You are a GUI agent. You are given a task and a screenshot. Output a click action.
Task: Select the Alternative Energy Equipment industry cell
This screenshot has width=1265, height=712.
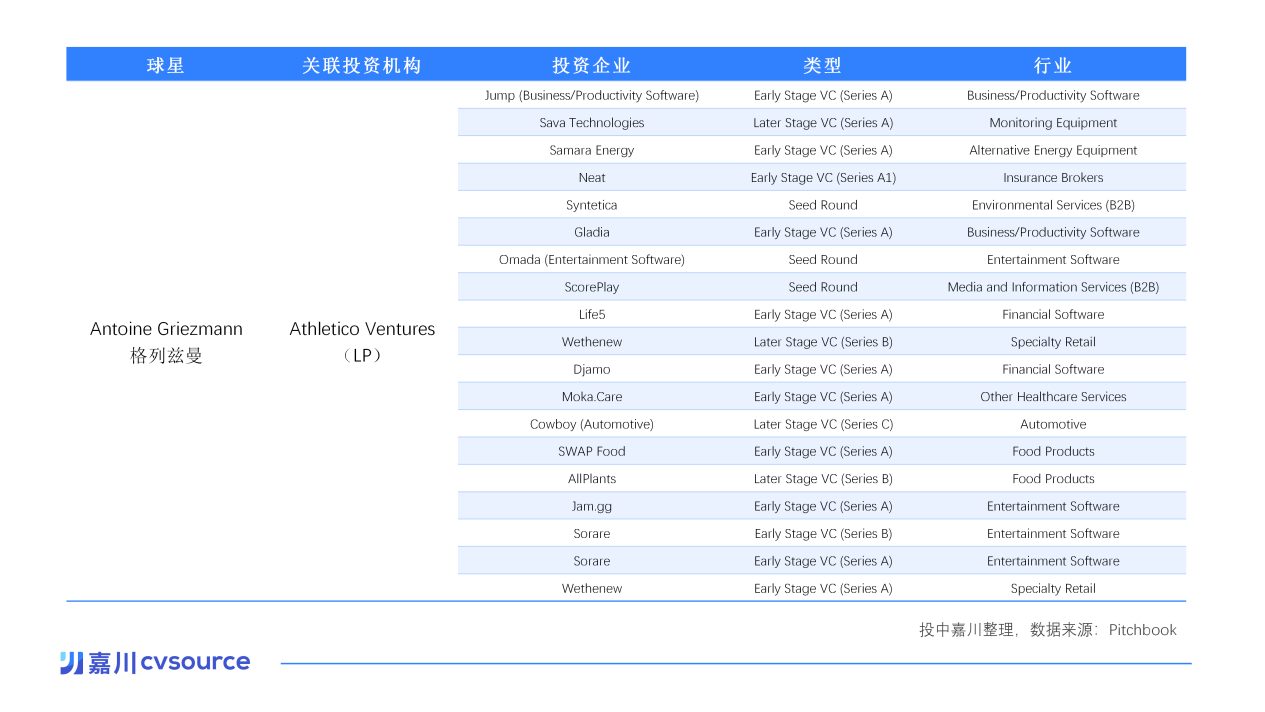1053,150
